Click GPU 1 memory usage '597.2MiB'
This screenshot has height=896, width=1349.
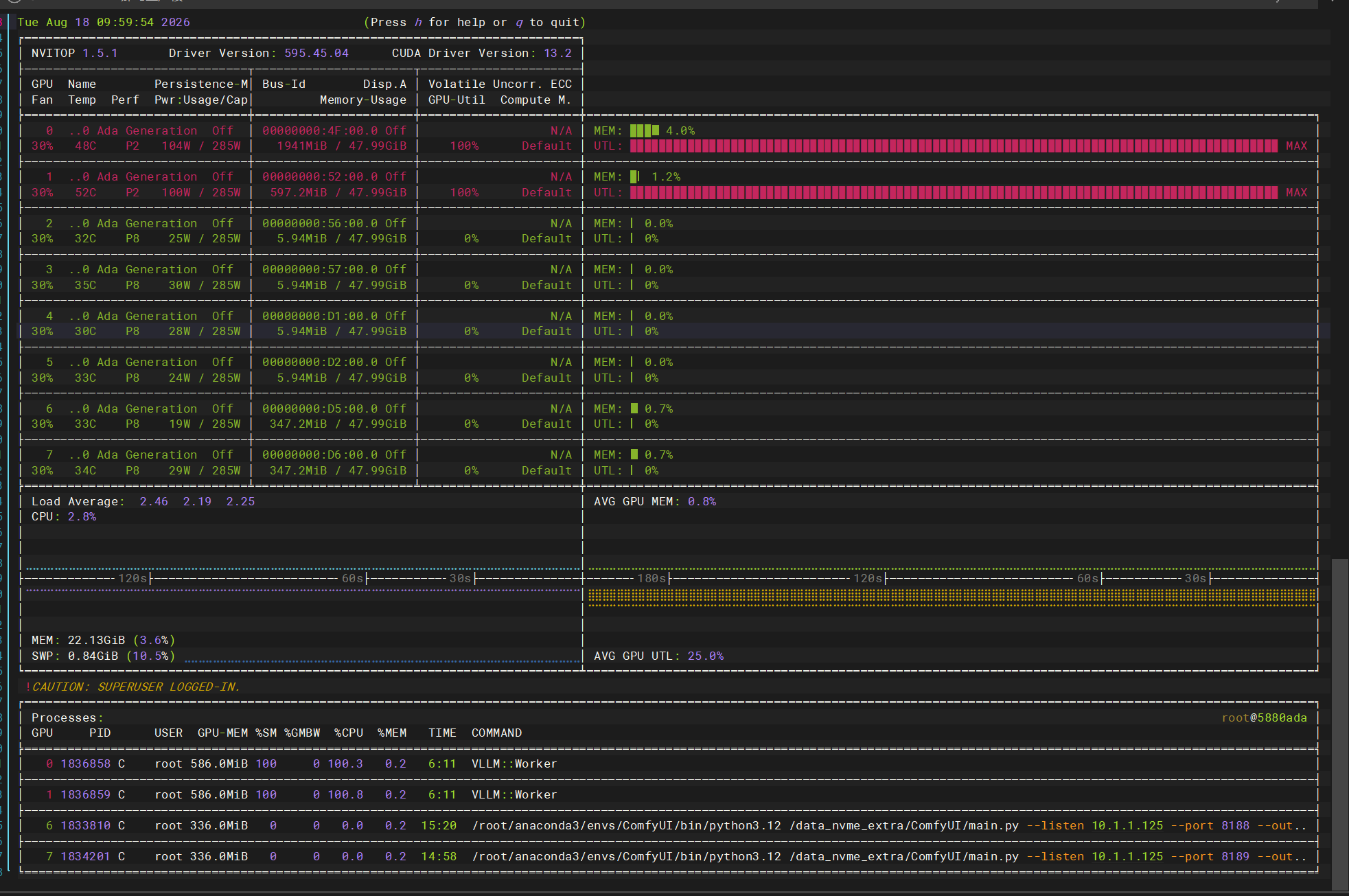[x=299, y=193]
